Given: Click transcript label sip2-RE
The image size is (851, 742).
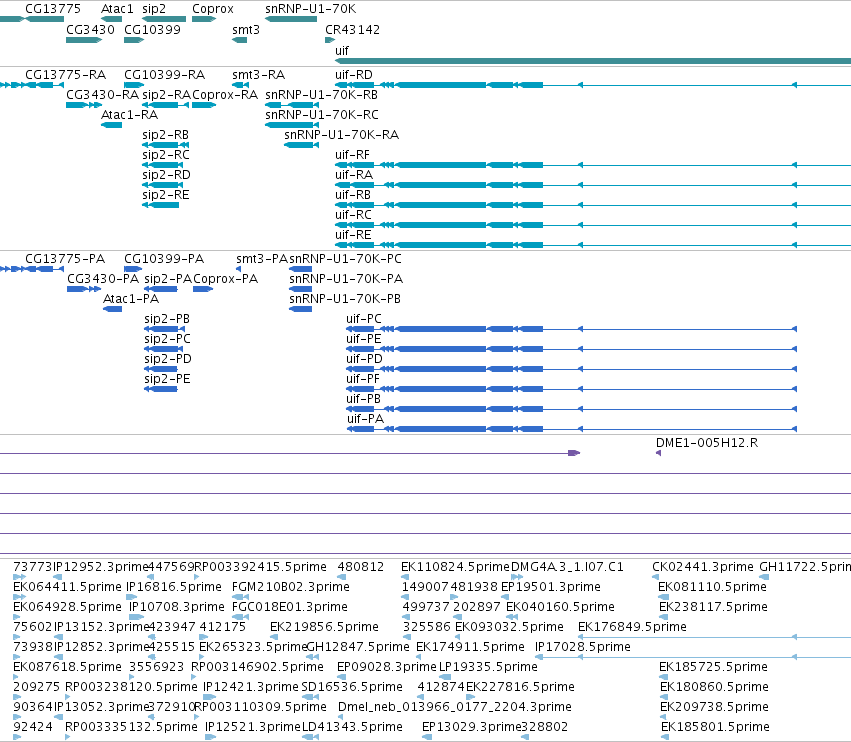Looking at the screenshot, I should point(166,195).
